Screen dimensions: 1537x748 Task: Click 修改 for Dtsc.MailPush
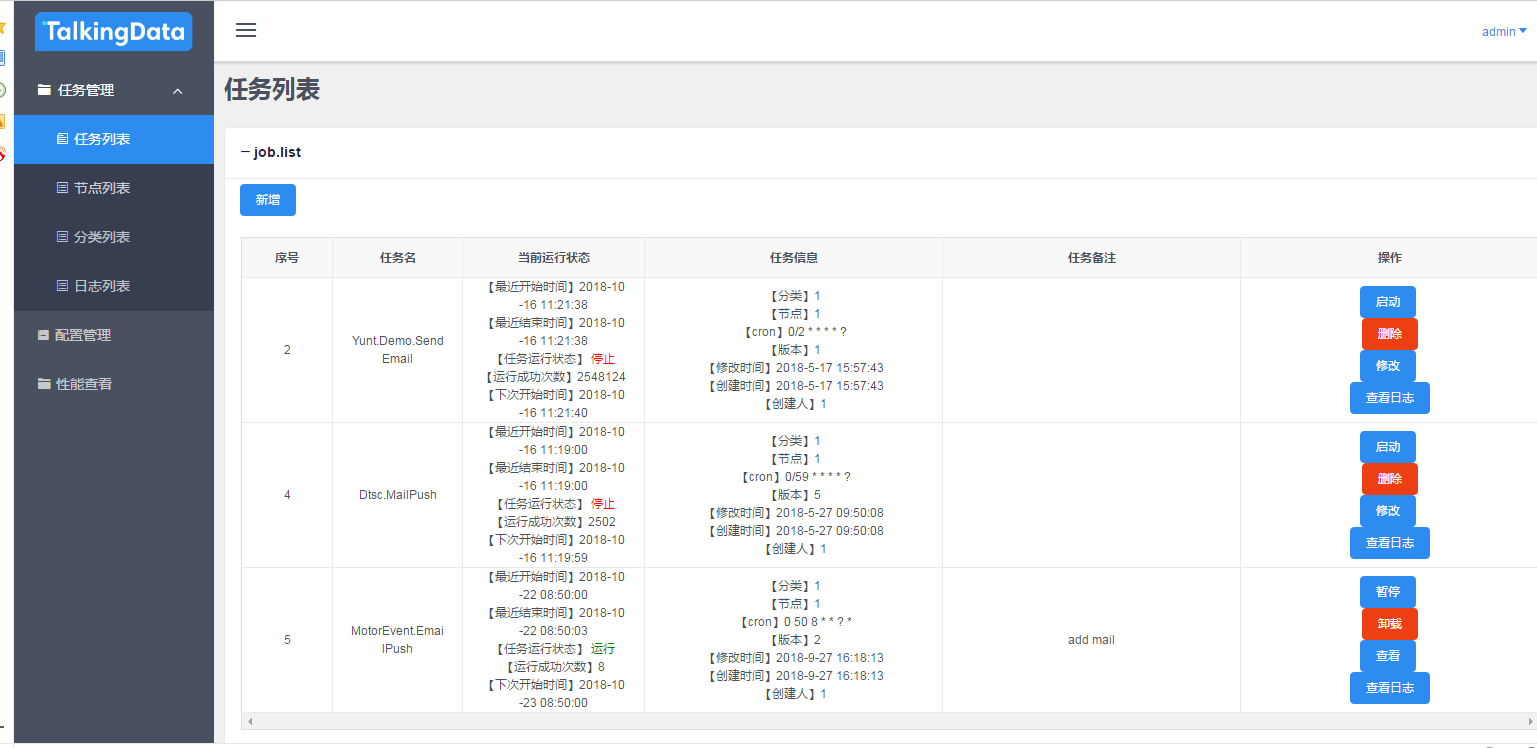[x=1388, y=511]
